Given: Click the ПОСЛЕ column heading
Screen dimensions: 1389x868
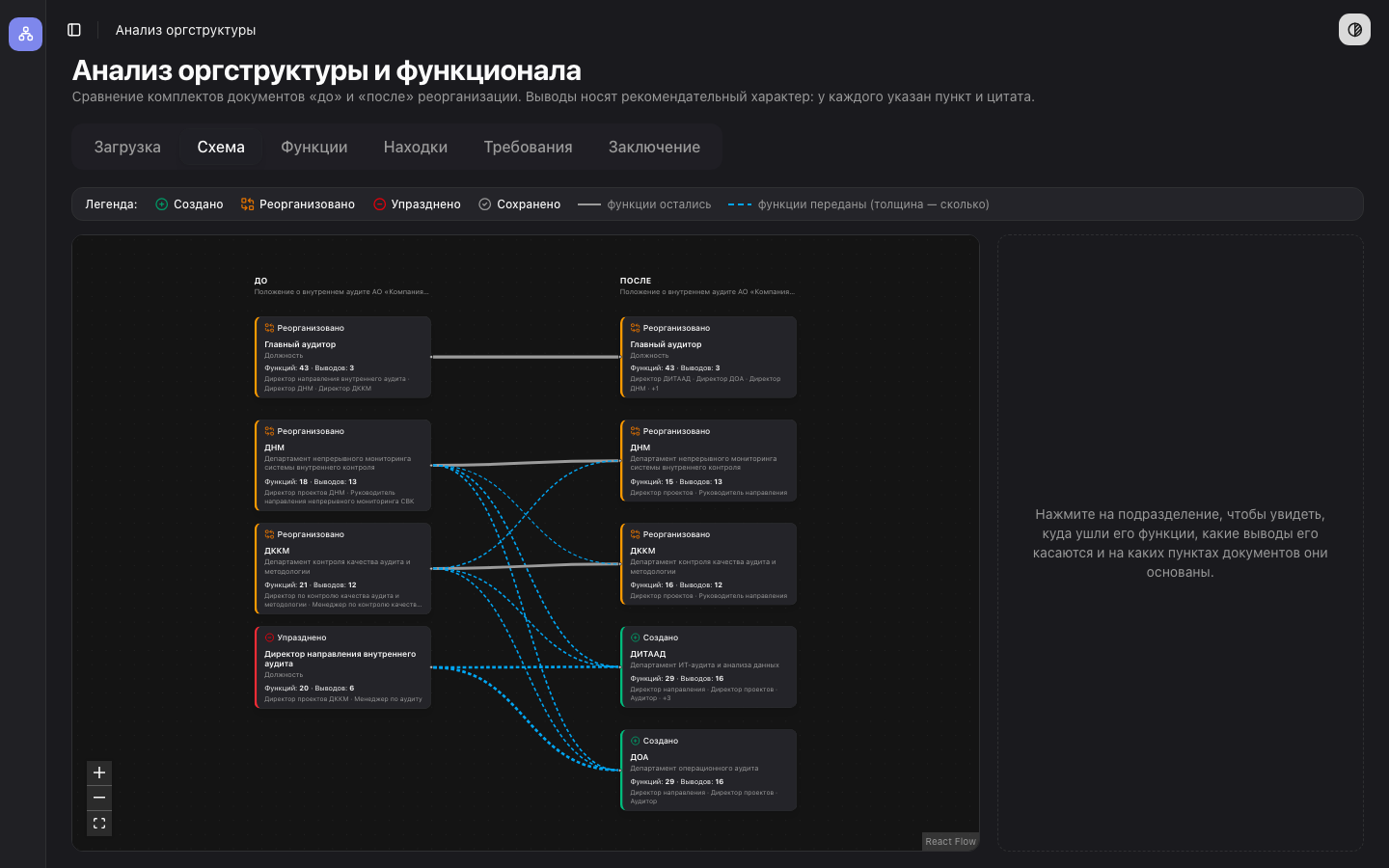Looking at the screenshot, I should 636,281.
